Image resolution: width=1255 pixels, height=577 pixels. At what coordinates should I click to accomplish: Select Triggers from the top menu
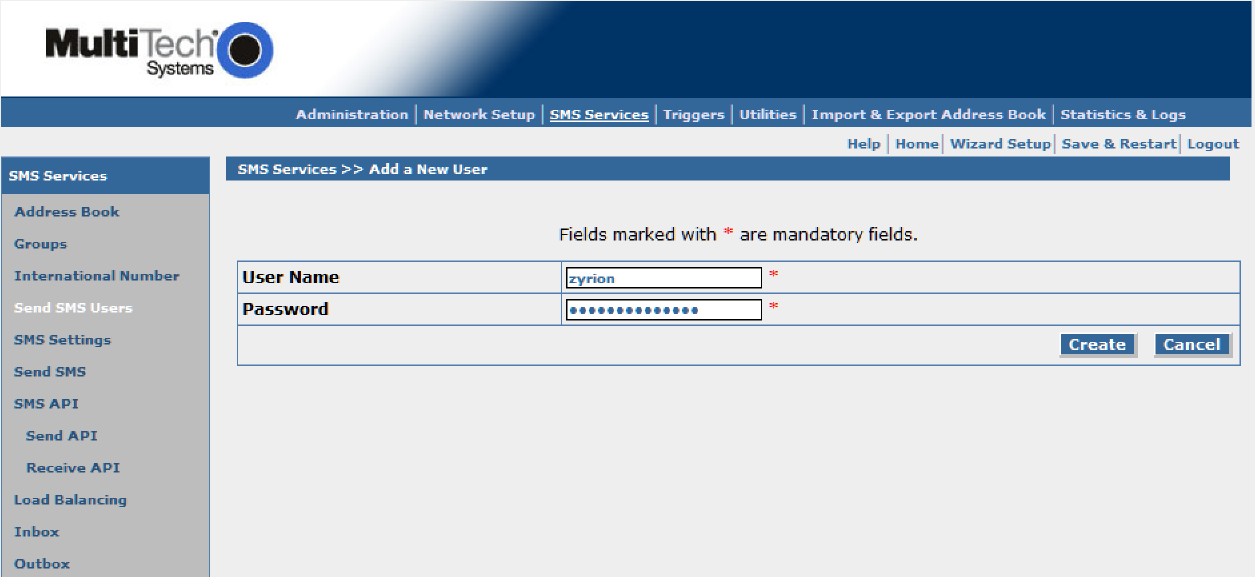pos(693,115)
